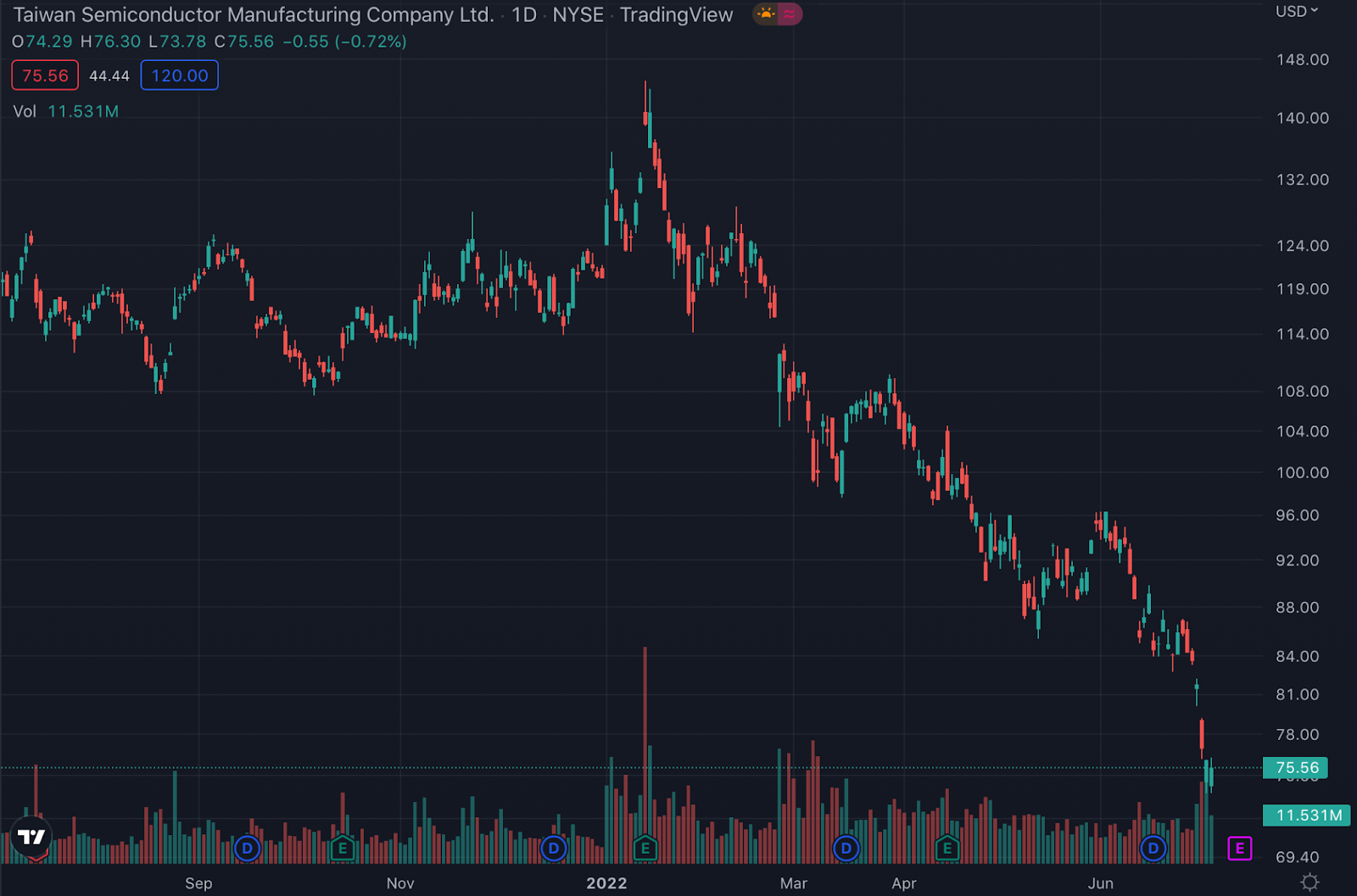Click the Sep time axis label
1357x896 pixels.
pyautogui.click(x=198, y=883)
